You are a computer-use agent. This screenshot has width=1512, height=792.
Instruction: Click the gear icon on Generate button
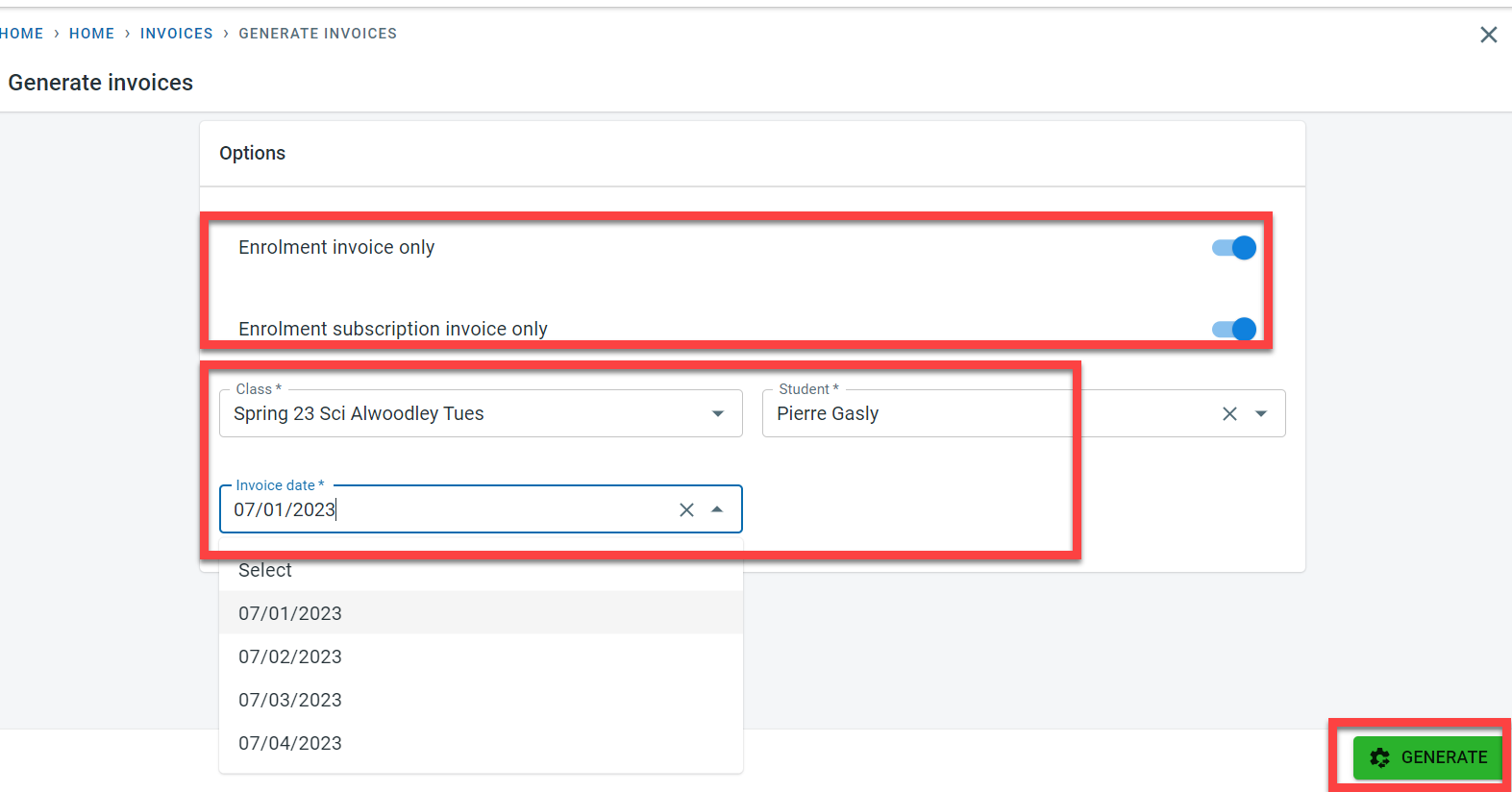pos(1379,757)
